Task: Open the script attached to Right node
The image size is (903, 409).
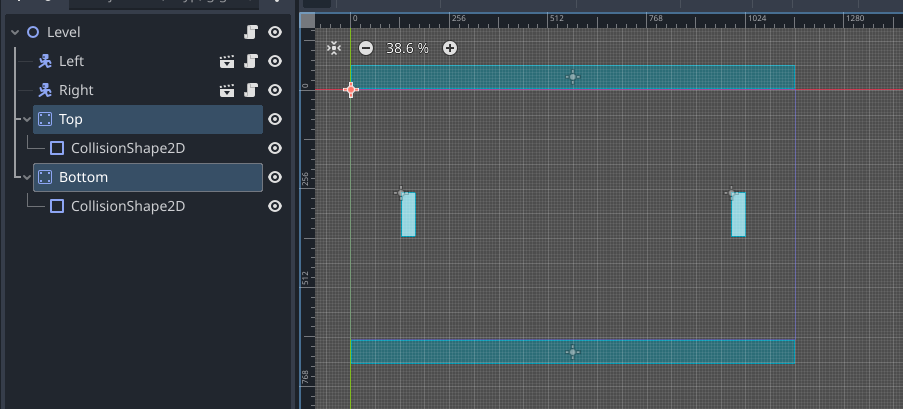Action: coord(252,90)
